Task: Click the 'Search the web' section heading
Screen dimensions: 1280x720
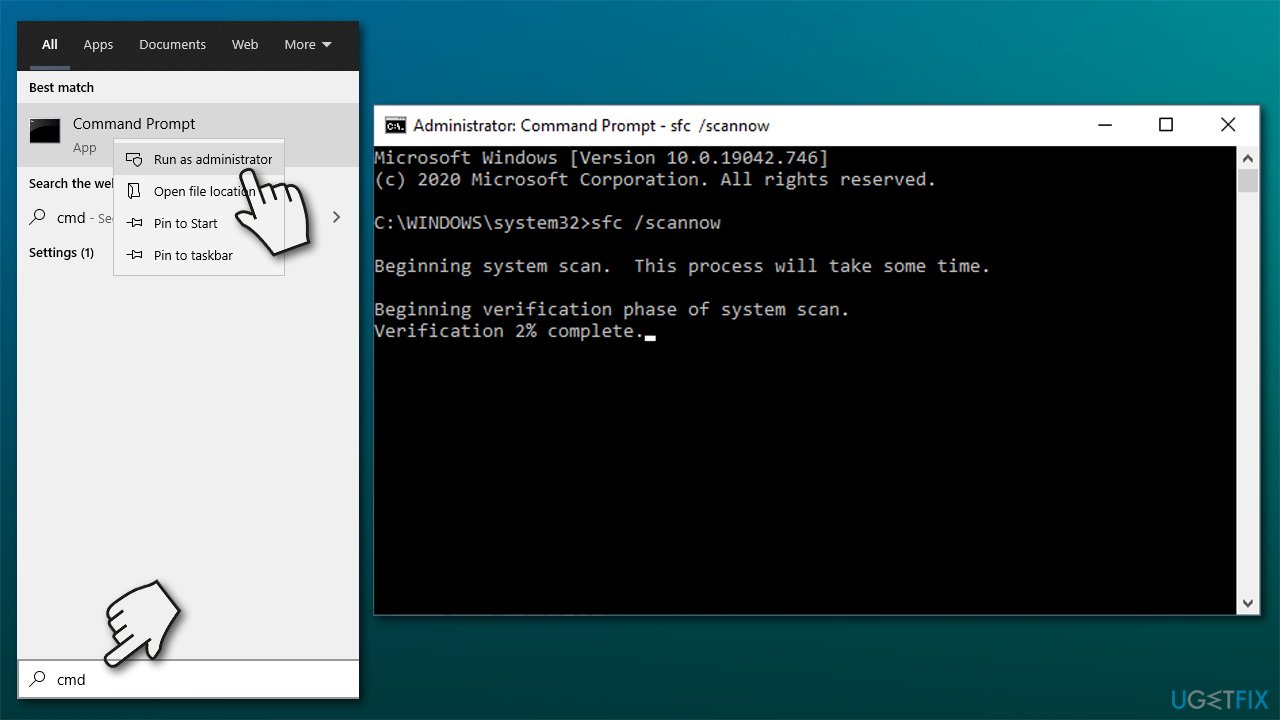Action: [72, 184]
